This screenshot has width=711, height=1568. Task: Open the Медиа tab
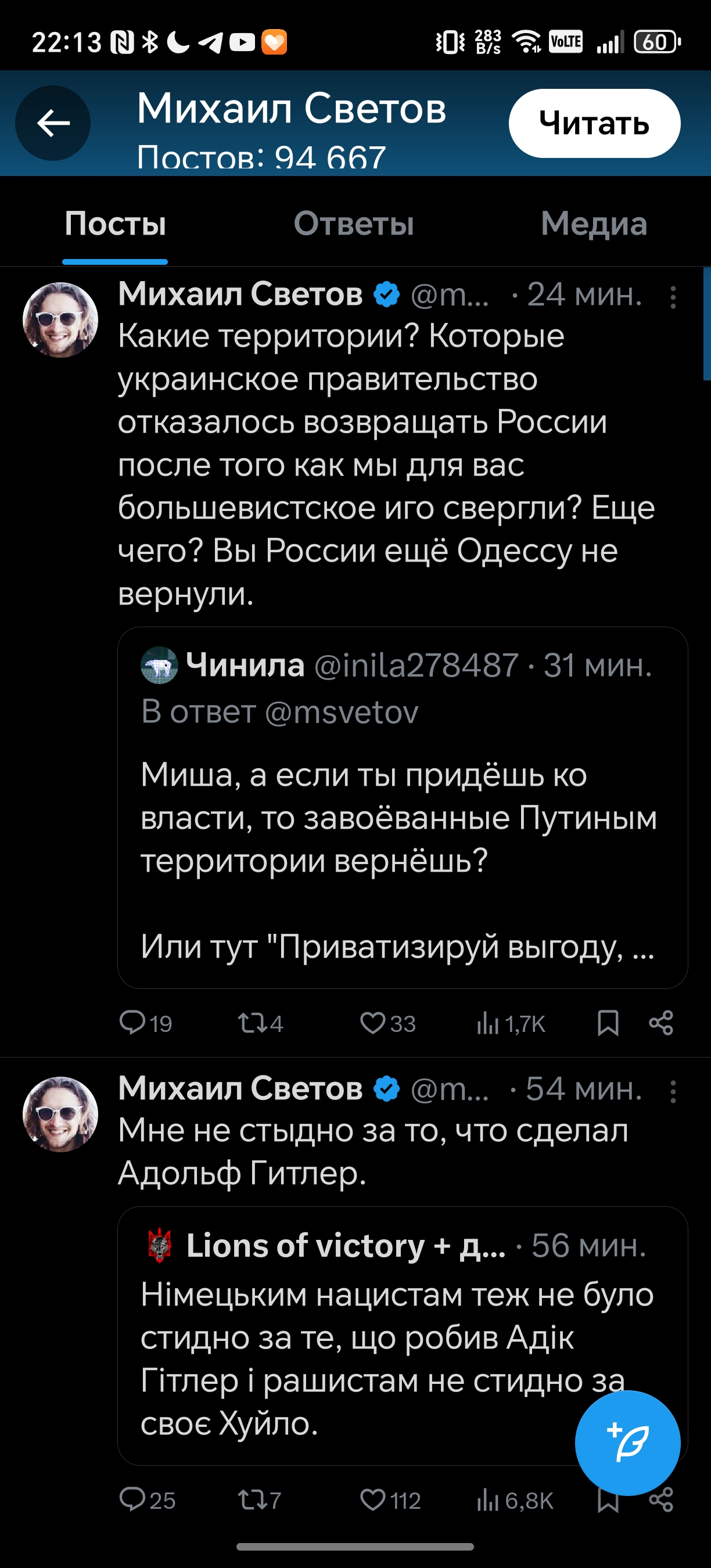click(x=594, y=224)
